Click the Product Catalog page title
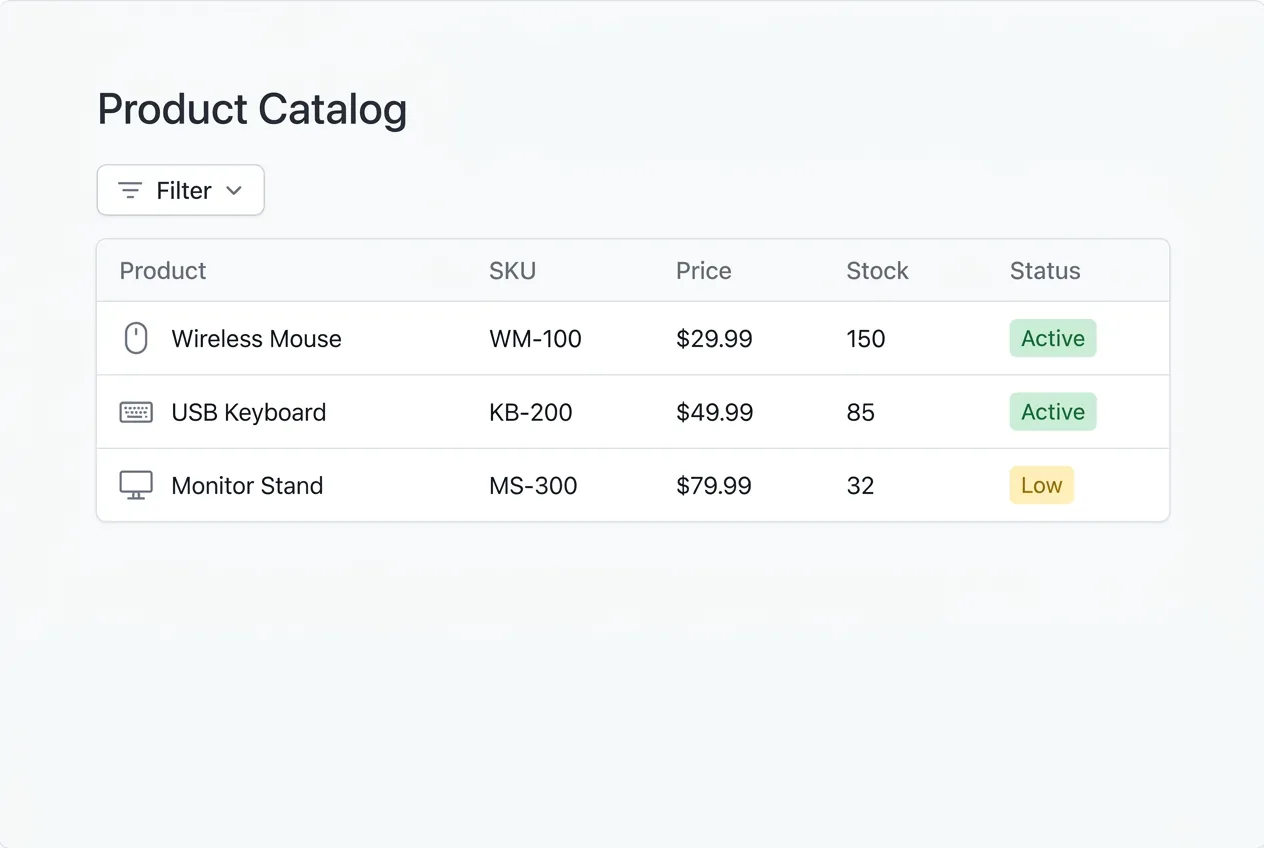Viewport: 1264px width, 848px height. pos(252,109)
